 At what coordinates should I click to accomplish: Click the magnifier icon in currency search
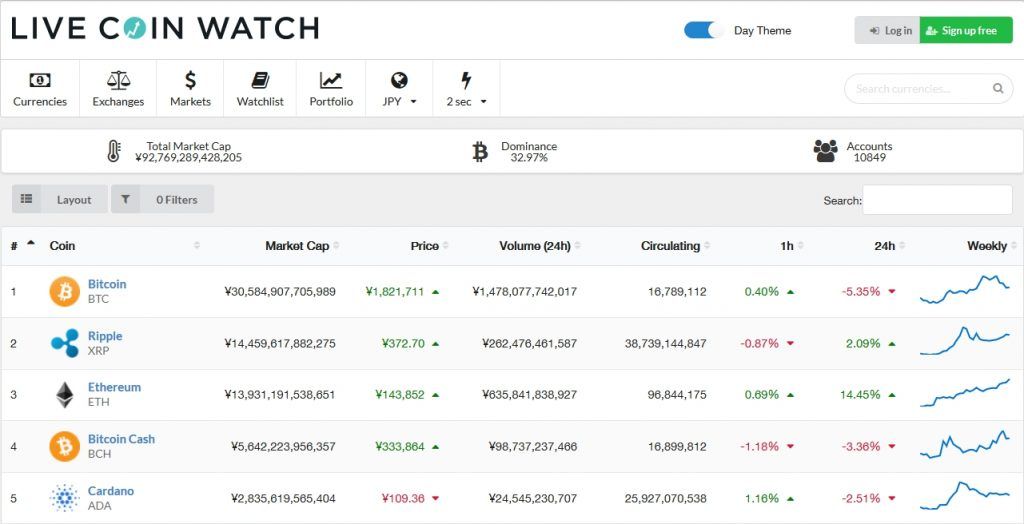[998, 88]
